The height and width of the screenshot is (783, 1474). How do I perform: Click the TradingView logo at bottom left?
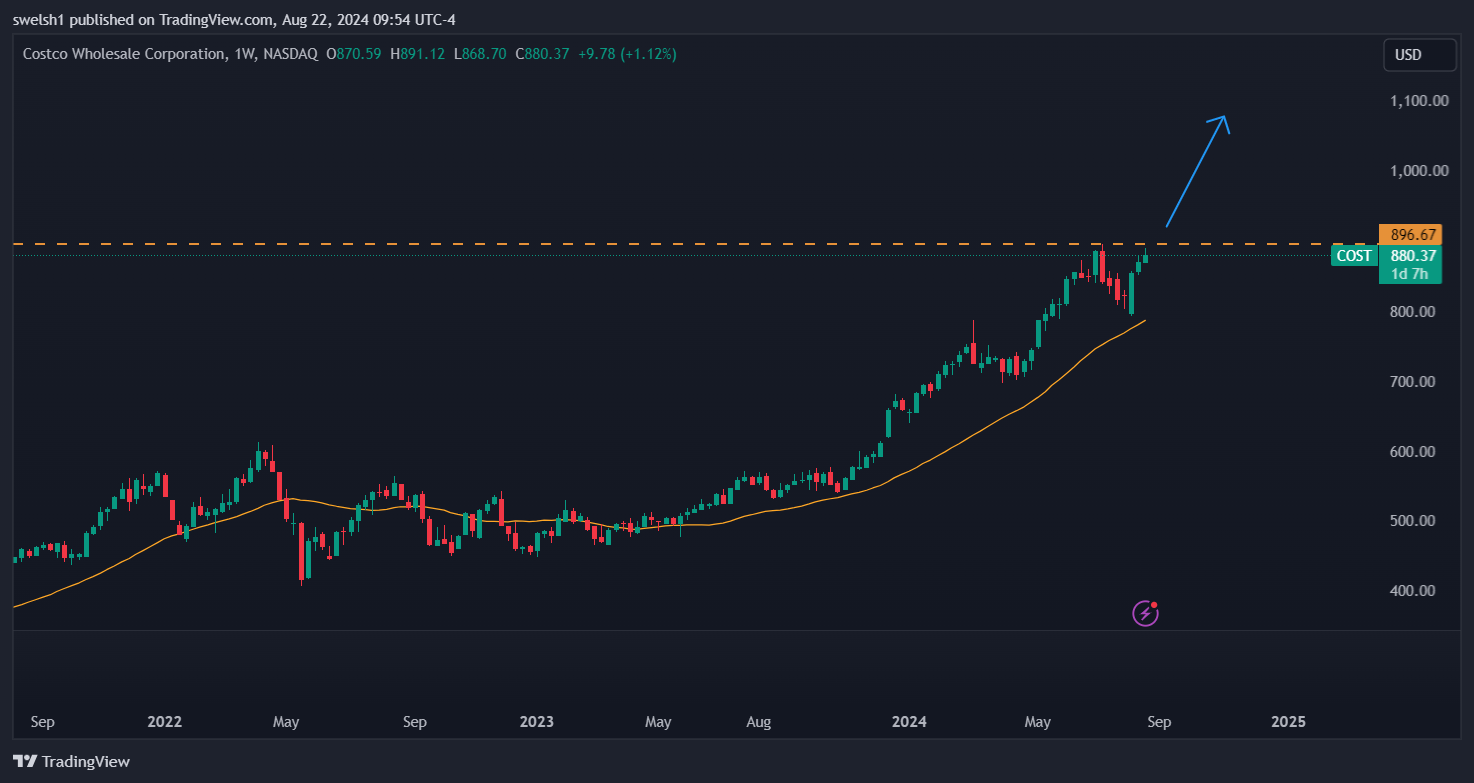(71, 761)
